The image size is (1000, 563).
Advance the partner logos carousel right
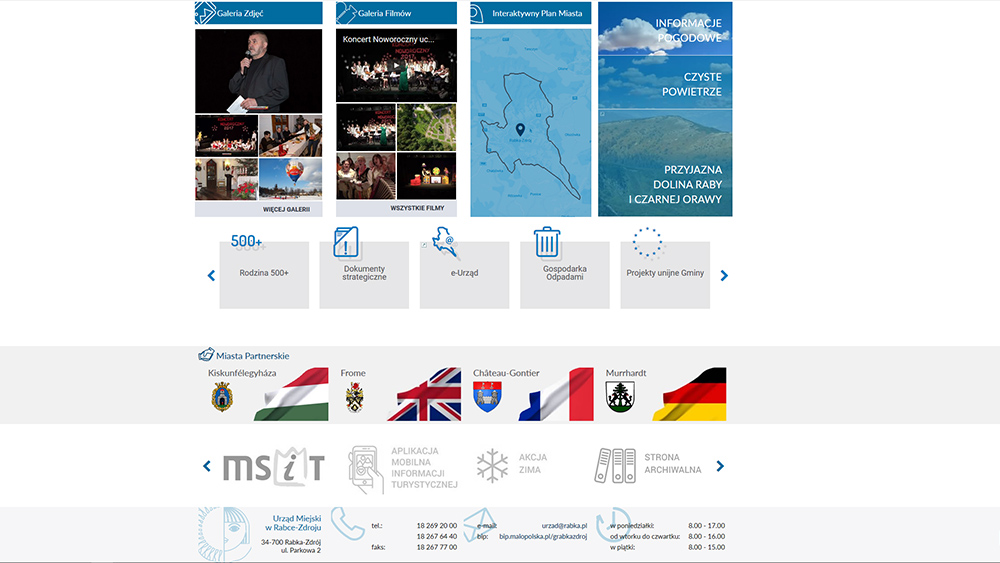720,466
